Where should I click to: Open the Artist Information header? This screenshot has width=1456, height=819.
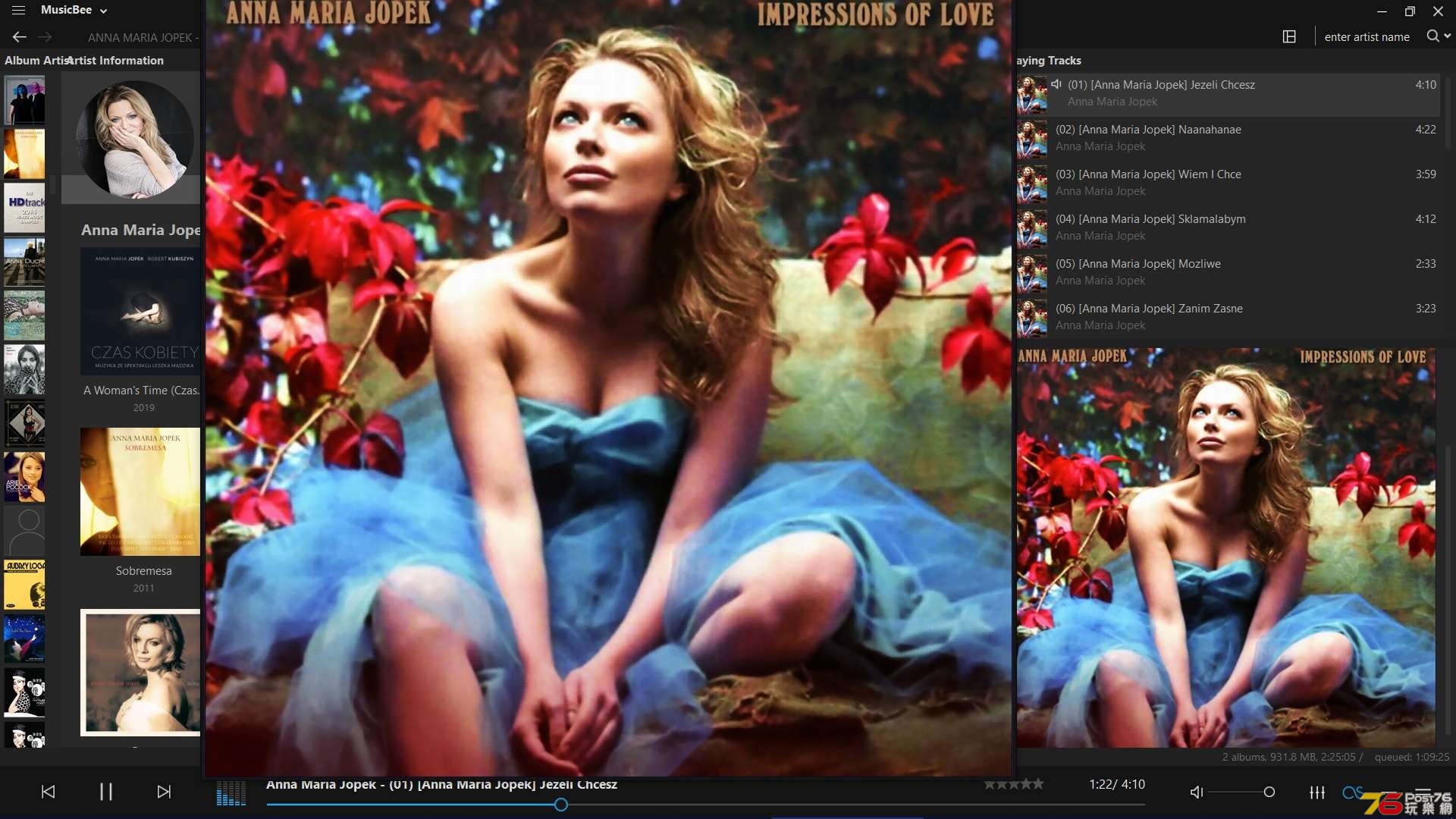coord(115,61)
